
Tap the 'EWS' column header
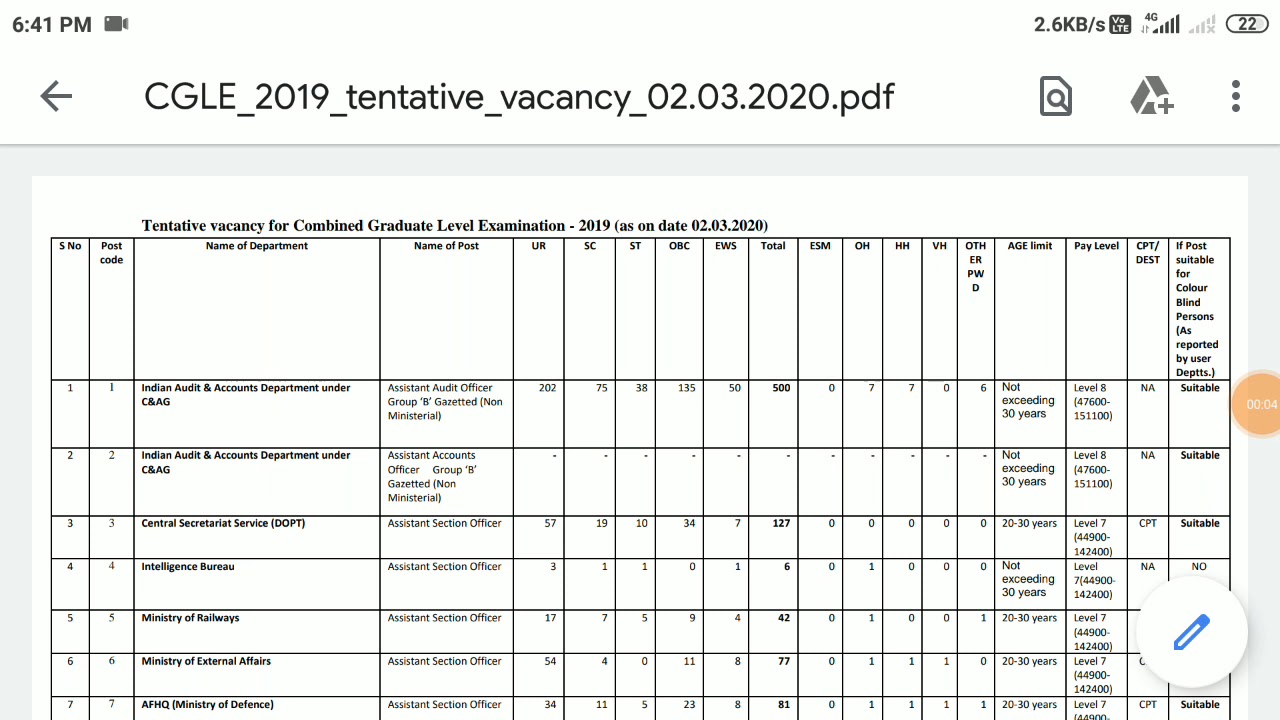coord(726,246)
